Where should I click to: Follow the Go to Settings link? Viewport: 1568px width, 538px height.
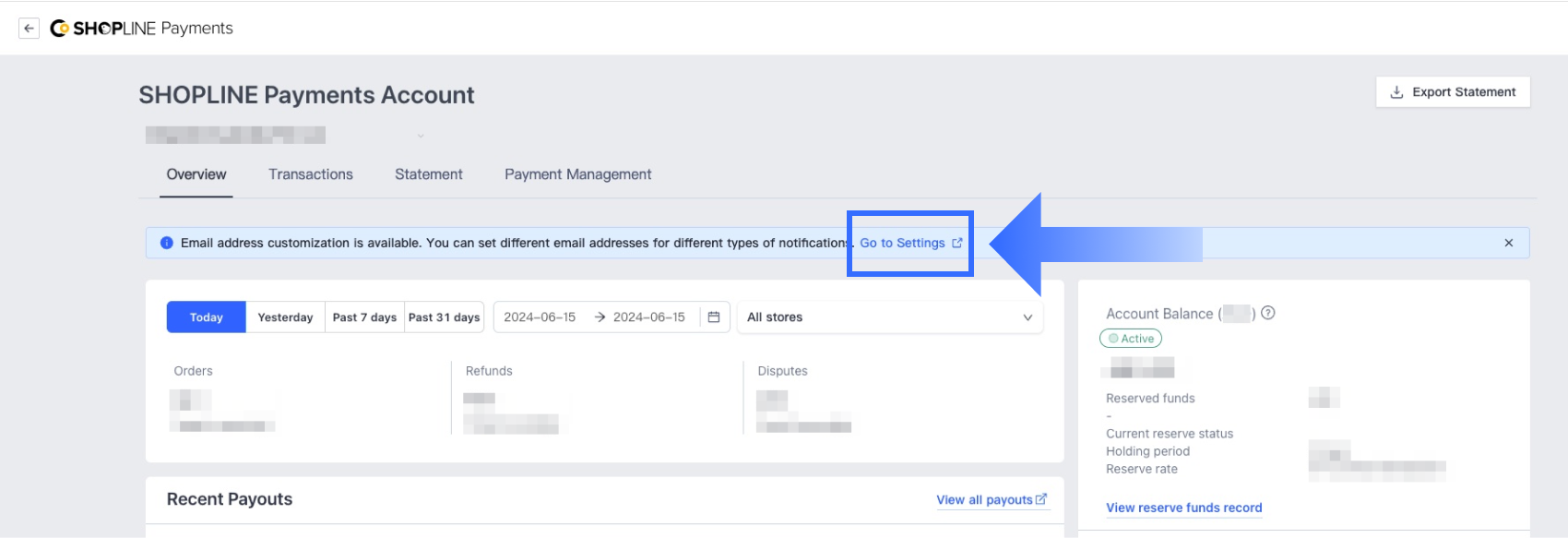coord(910,243)
